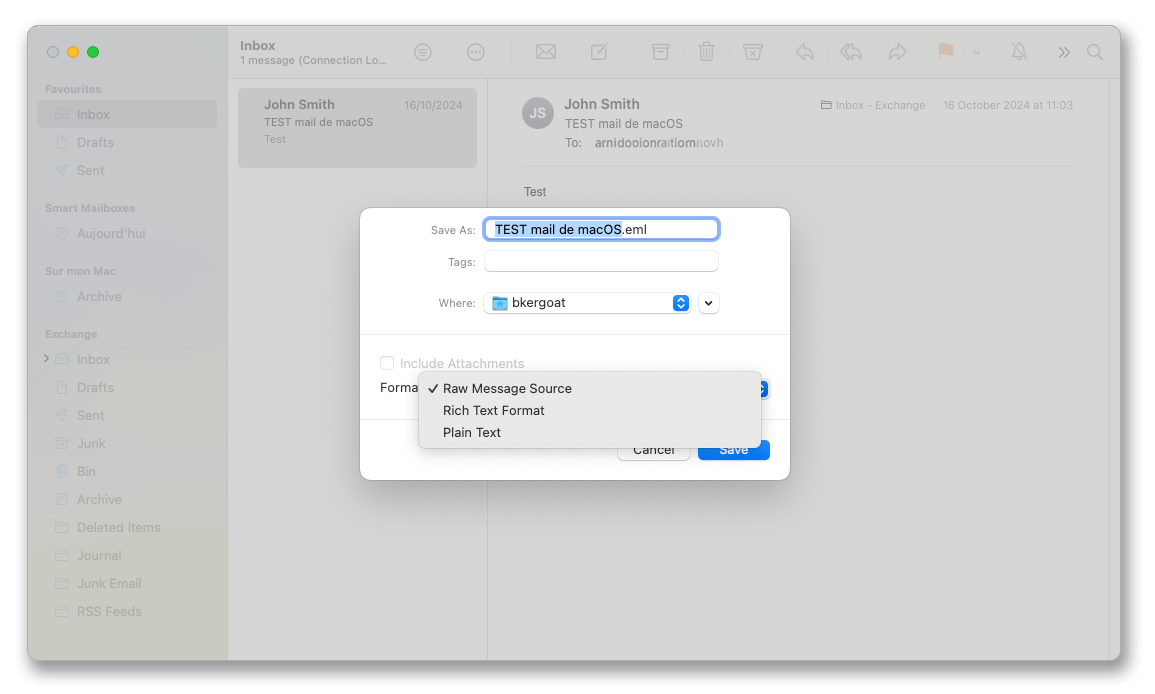The height and width of the screenshot is (694, 1155).
Task: Save the email as an eml file
Action: point(733,449)
